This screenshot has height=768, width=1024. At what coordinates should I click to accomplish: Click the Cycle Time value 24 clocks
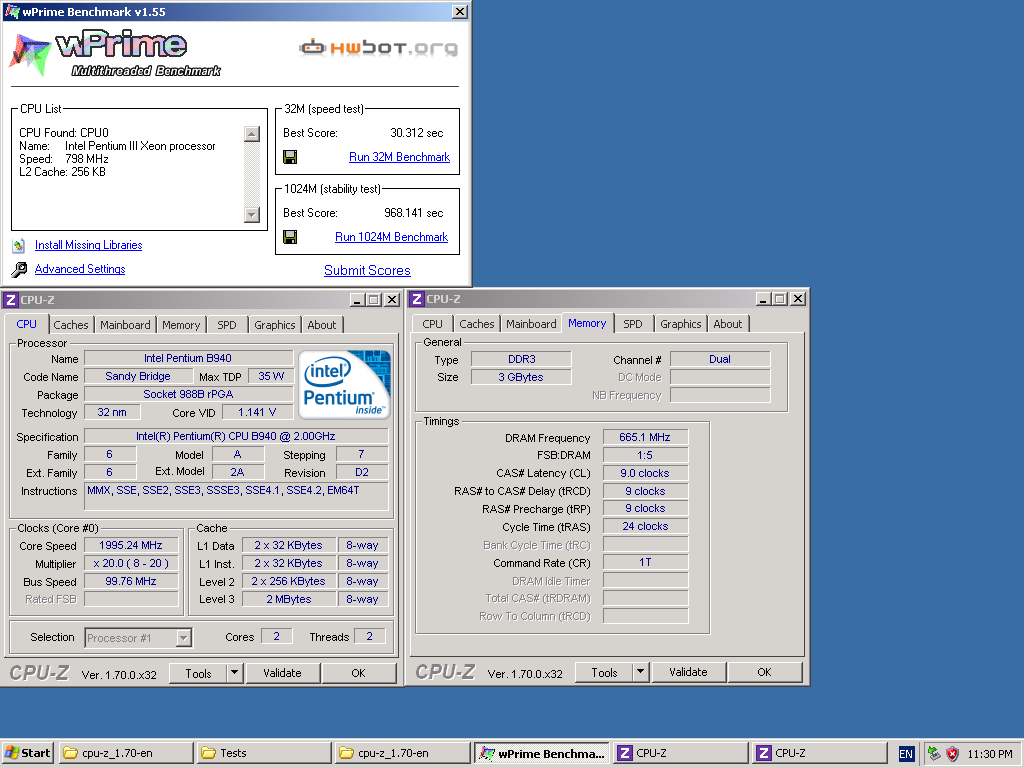[645, 526]
